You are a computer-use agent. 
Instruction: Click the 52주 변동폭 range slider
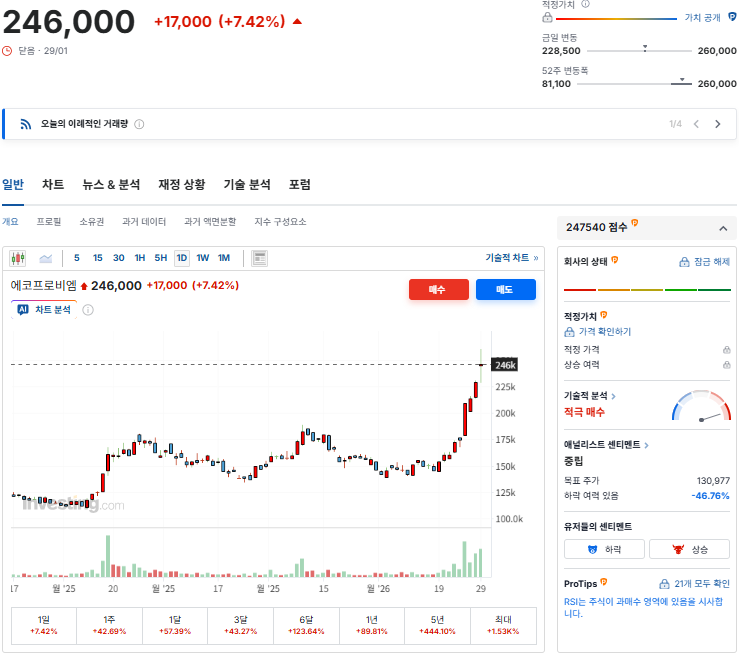[x=634, y=83]
